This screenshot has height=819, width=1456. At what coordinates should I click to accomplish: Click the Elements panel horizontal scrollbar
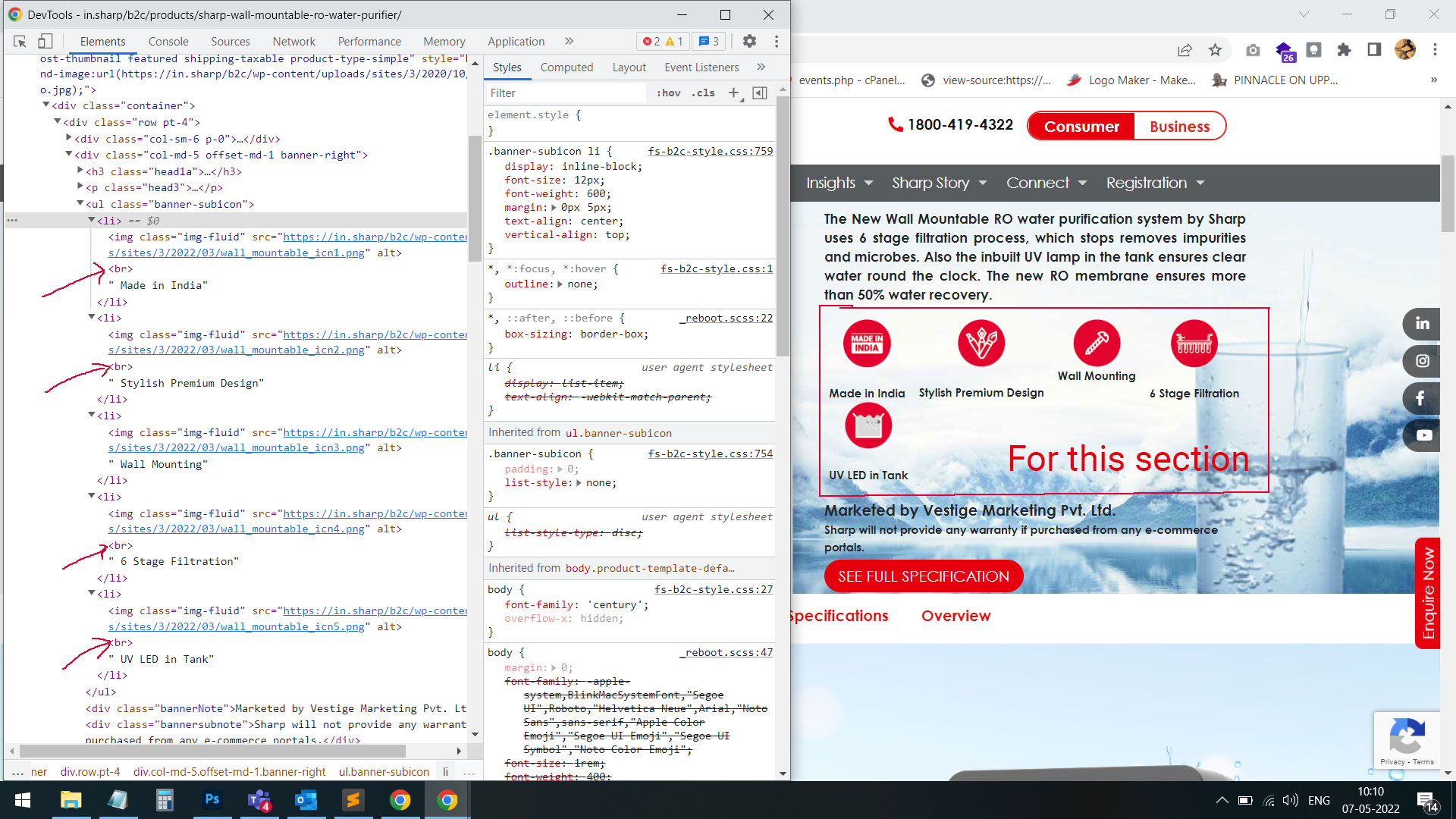[212, 751]
